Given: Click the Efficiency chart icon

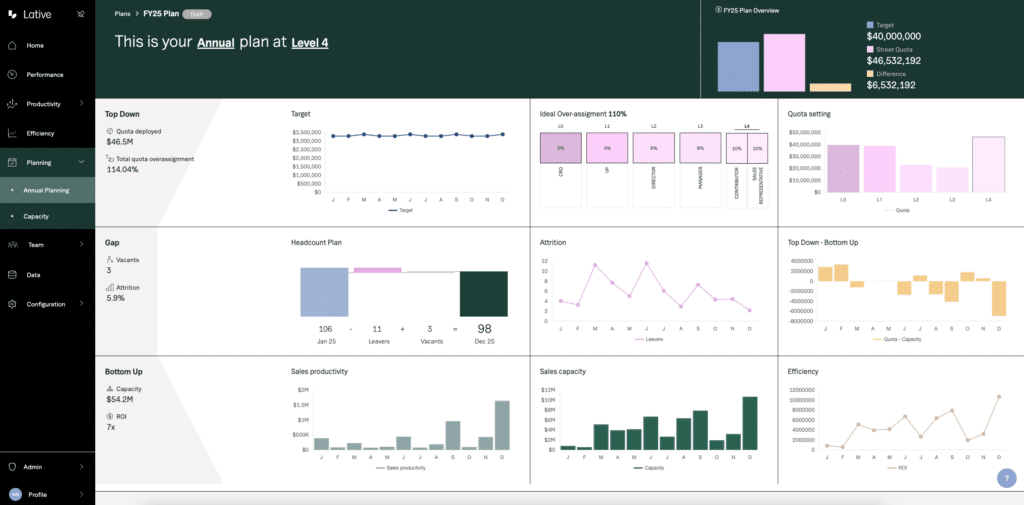Looking at the screenshot, I should pos(12,133).
